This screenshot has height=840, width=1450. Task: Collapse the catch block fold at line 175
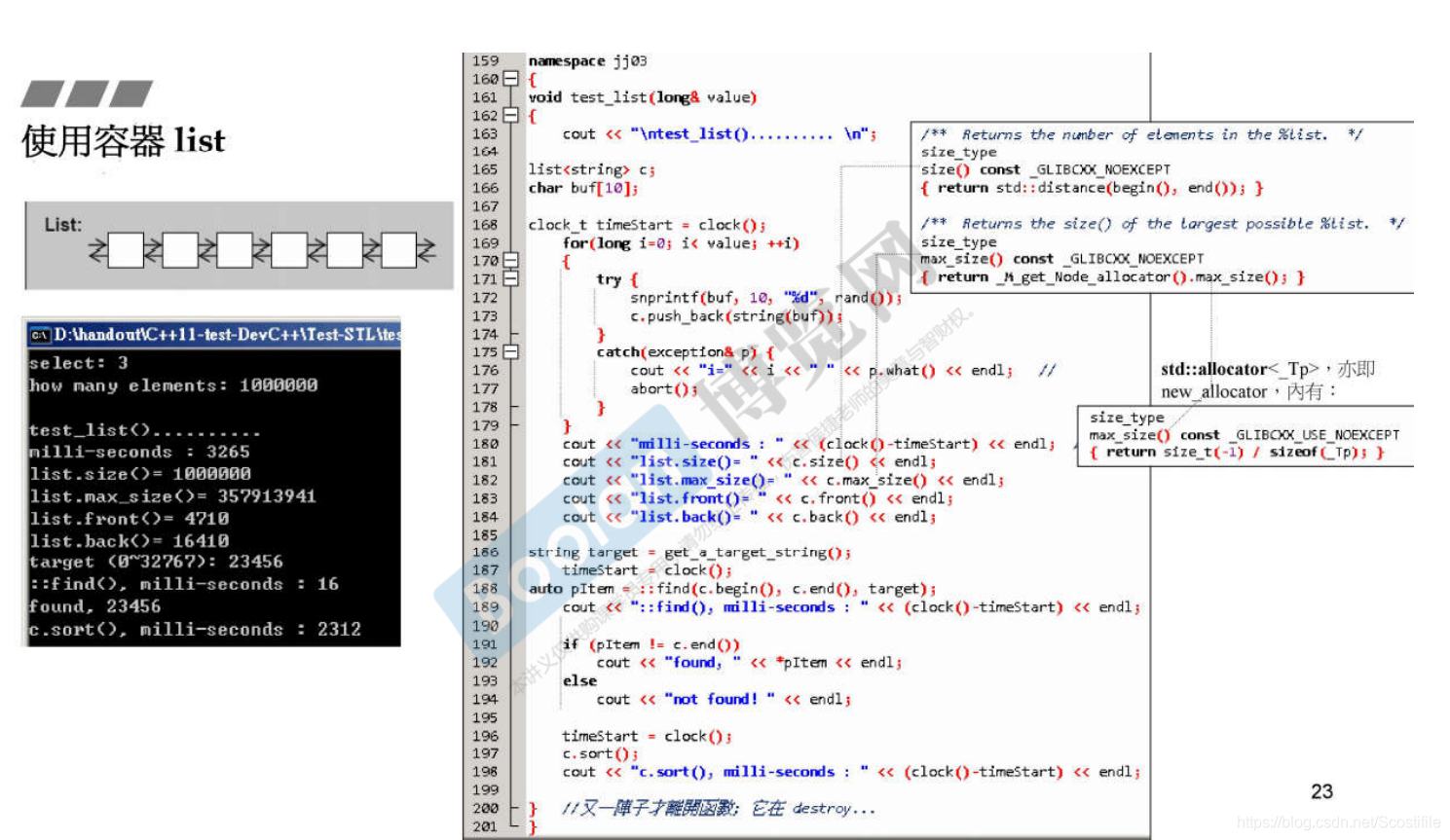coord(510,352)
